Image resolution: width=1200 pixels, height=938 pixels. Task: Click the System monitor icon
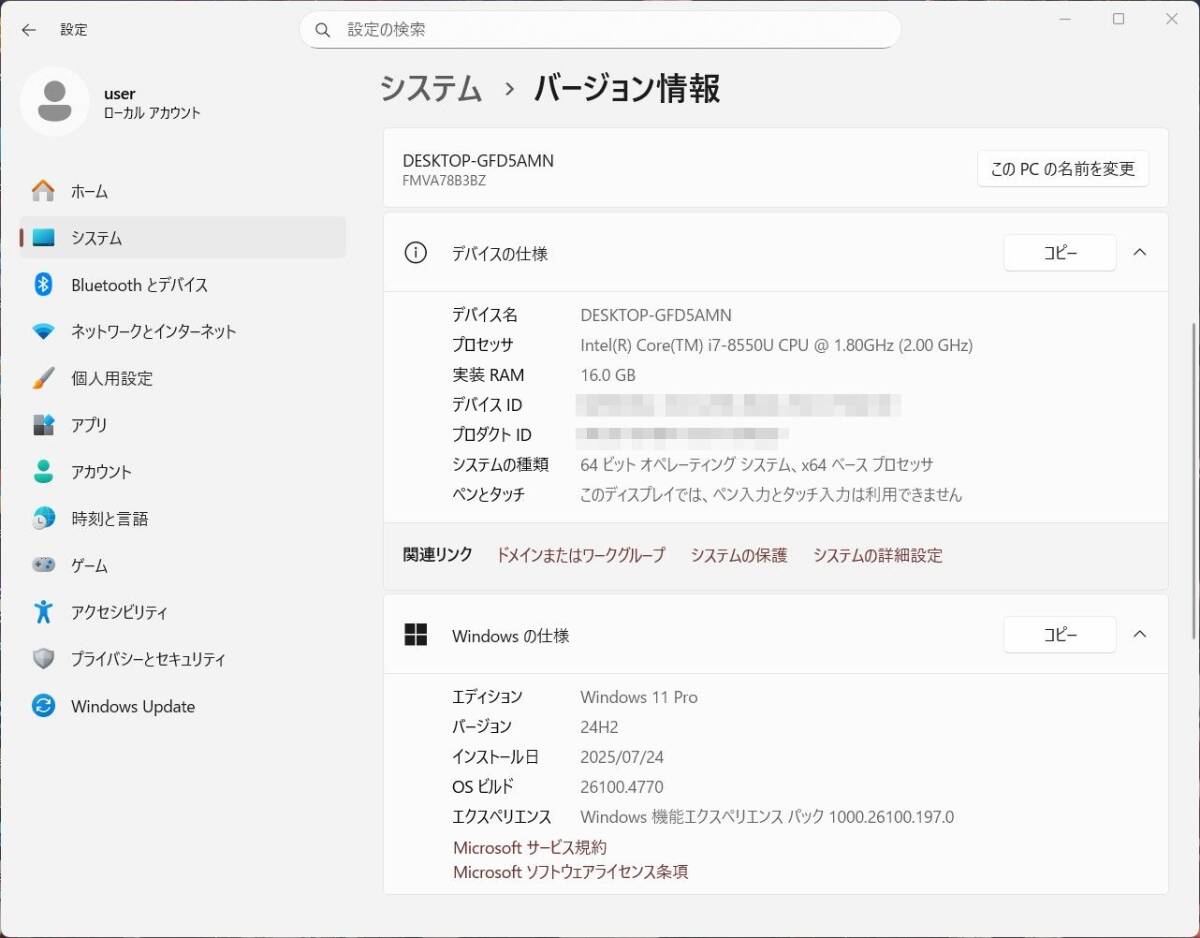click(x=43, y=238)
